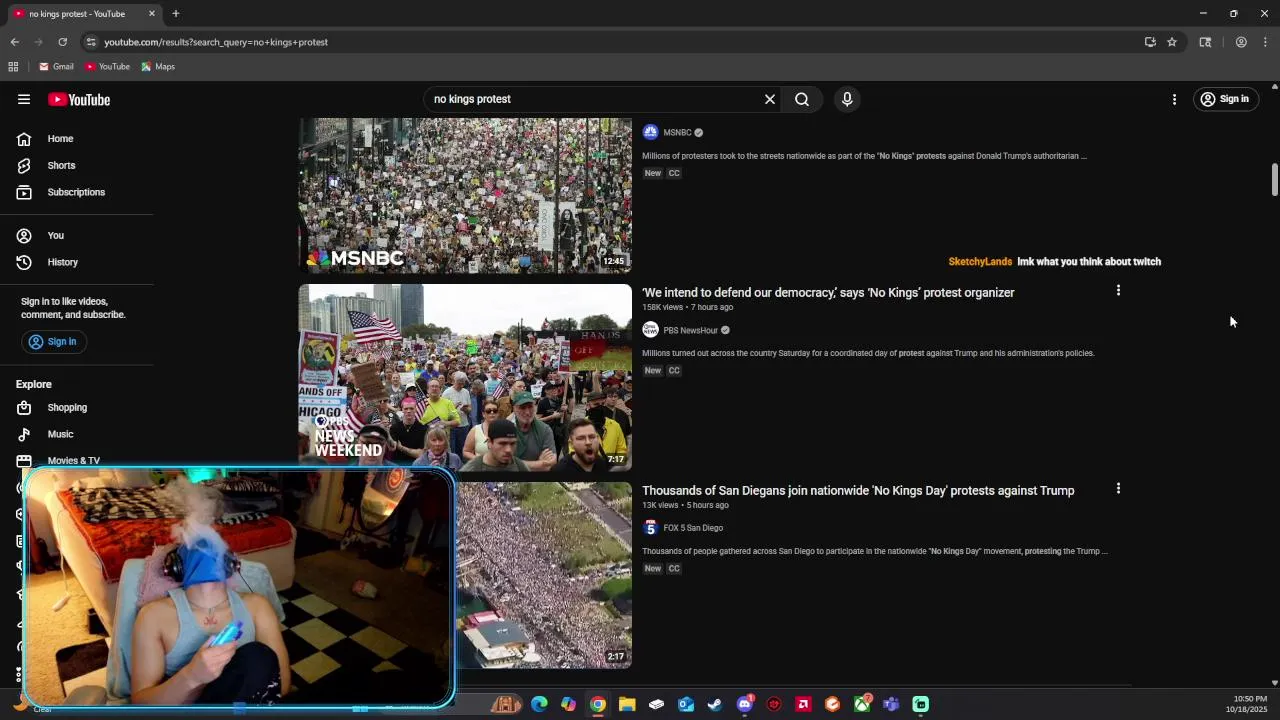Open Gmail bookmark

[56, 67]
